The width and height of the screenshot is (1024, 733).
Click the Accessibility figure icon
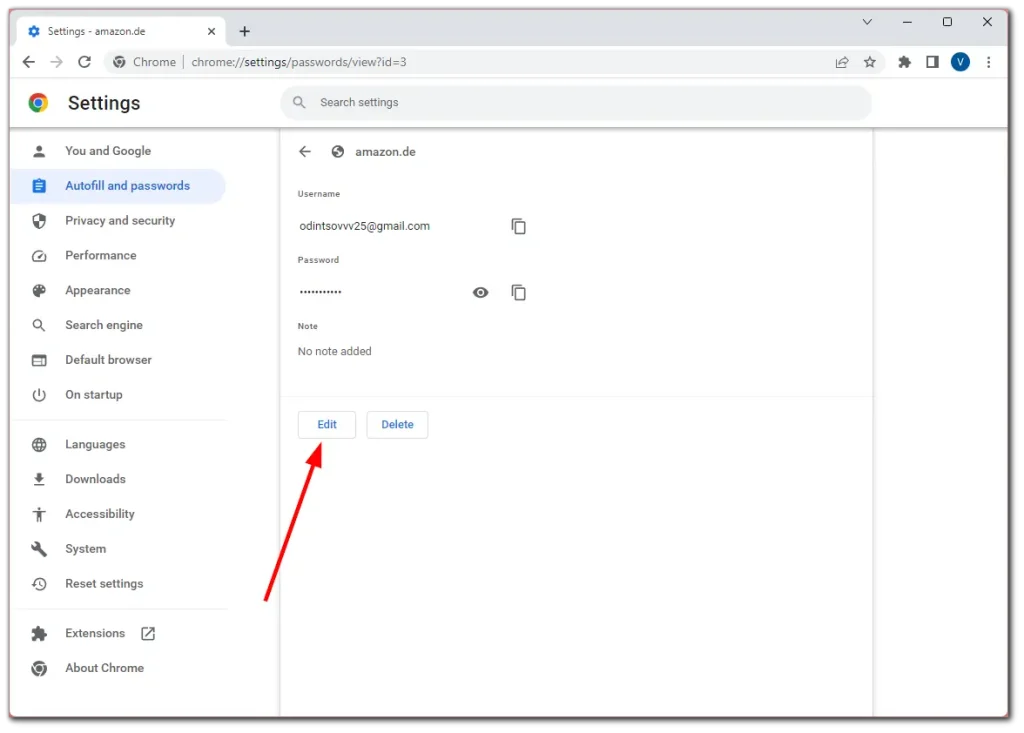(39, 514)
